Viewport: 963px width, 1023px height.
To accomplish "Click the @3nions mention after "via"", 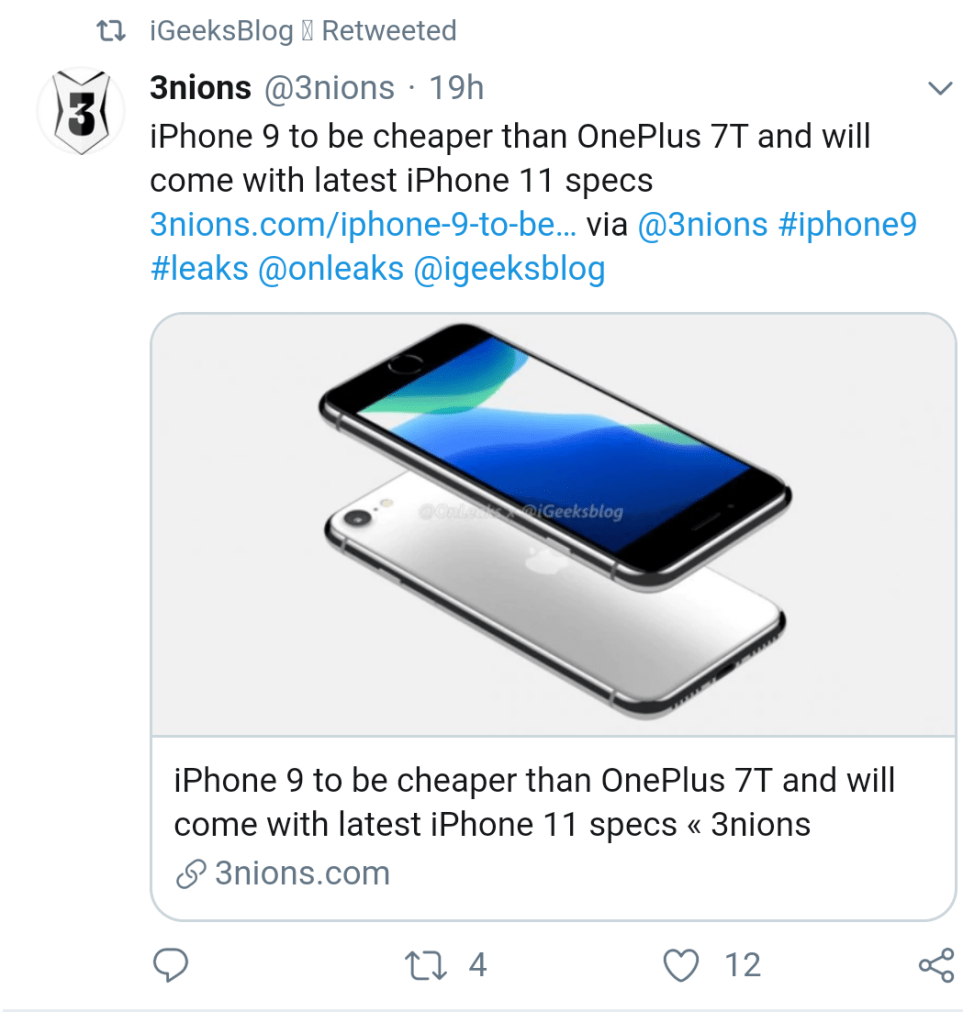I will pos(702,224).
